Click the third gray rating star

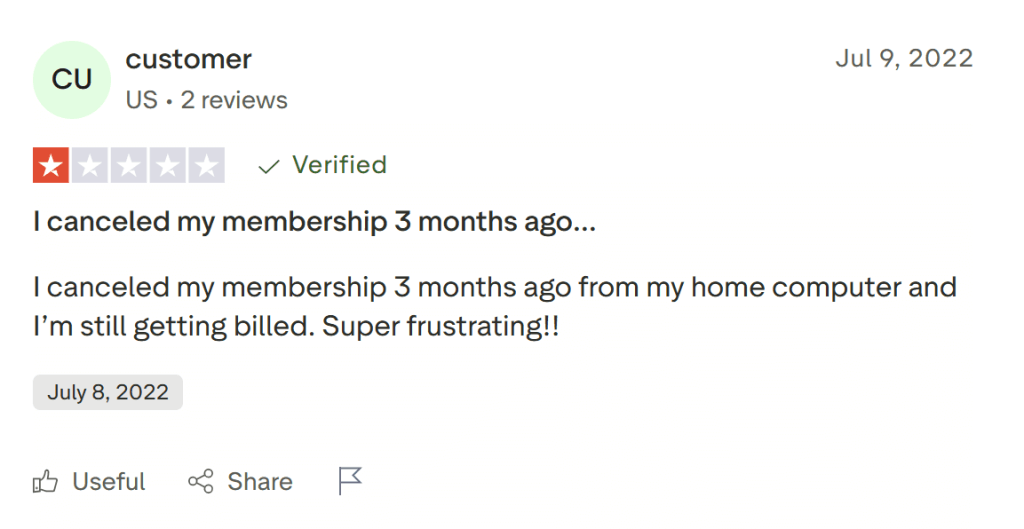tap(128, 166)
